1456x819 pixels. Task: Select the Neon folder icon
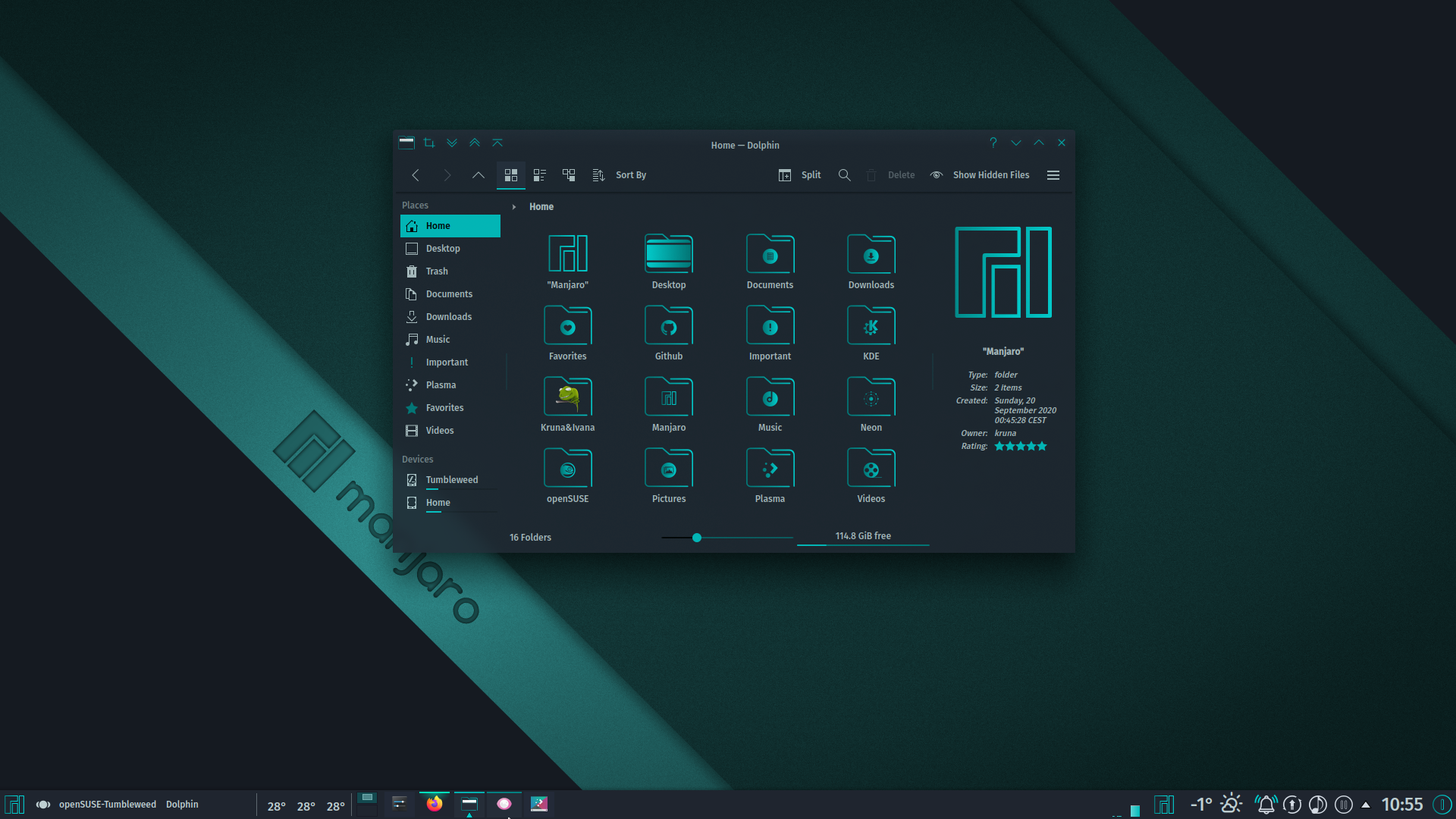pos(871,396)
